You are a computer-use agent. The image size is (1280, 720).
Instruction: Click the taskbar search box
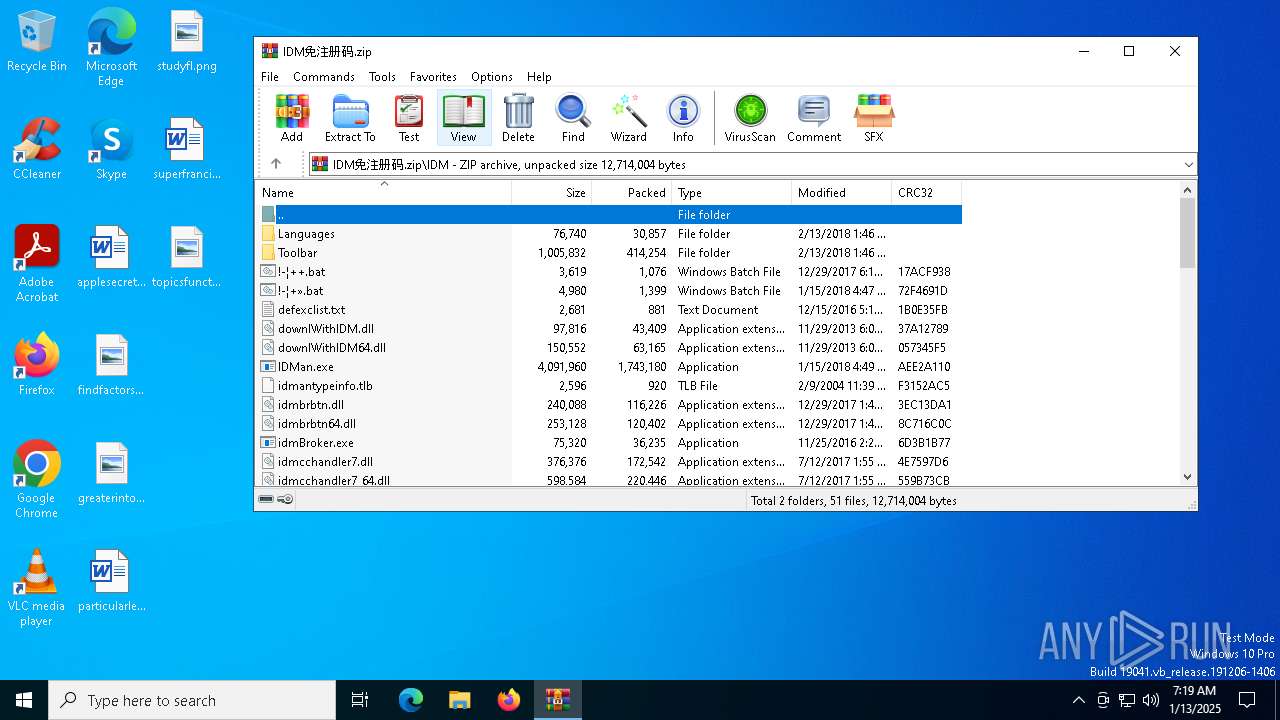(x=192, y=700)
